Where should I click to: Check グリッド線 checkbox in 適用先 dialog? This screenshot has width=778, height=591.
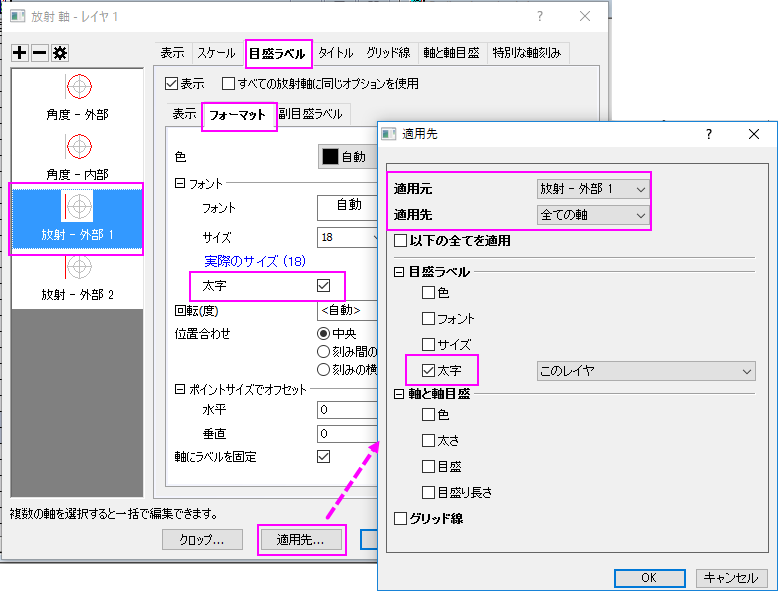[400, 519]
